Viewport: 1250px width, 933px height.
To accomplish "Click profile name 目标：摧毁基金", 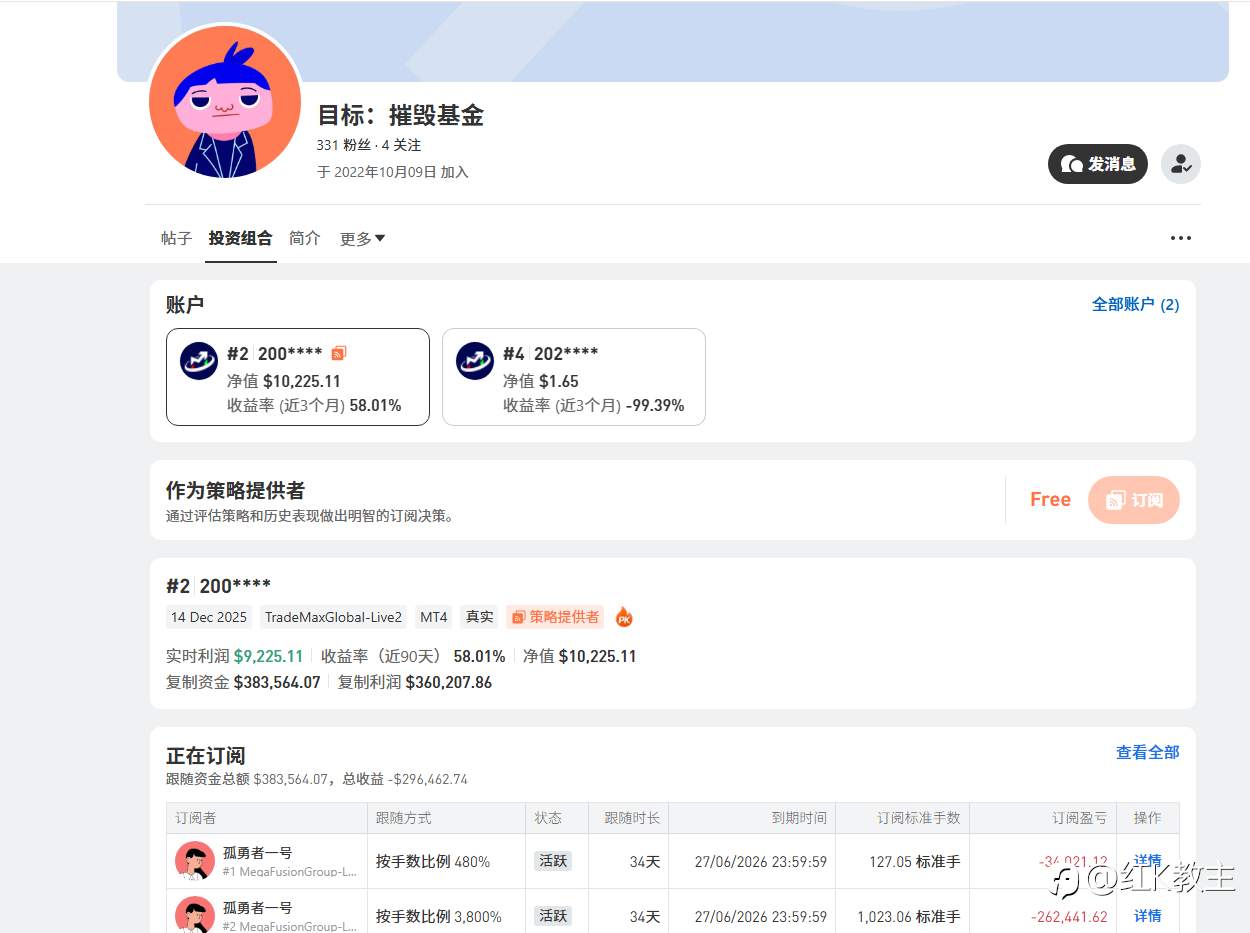I will (x=401, y=115).
